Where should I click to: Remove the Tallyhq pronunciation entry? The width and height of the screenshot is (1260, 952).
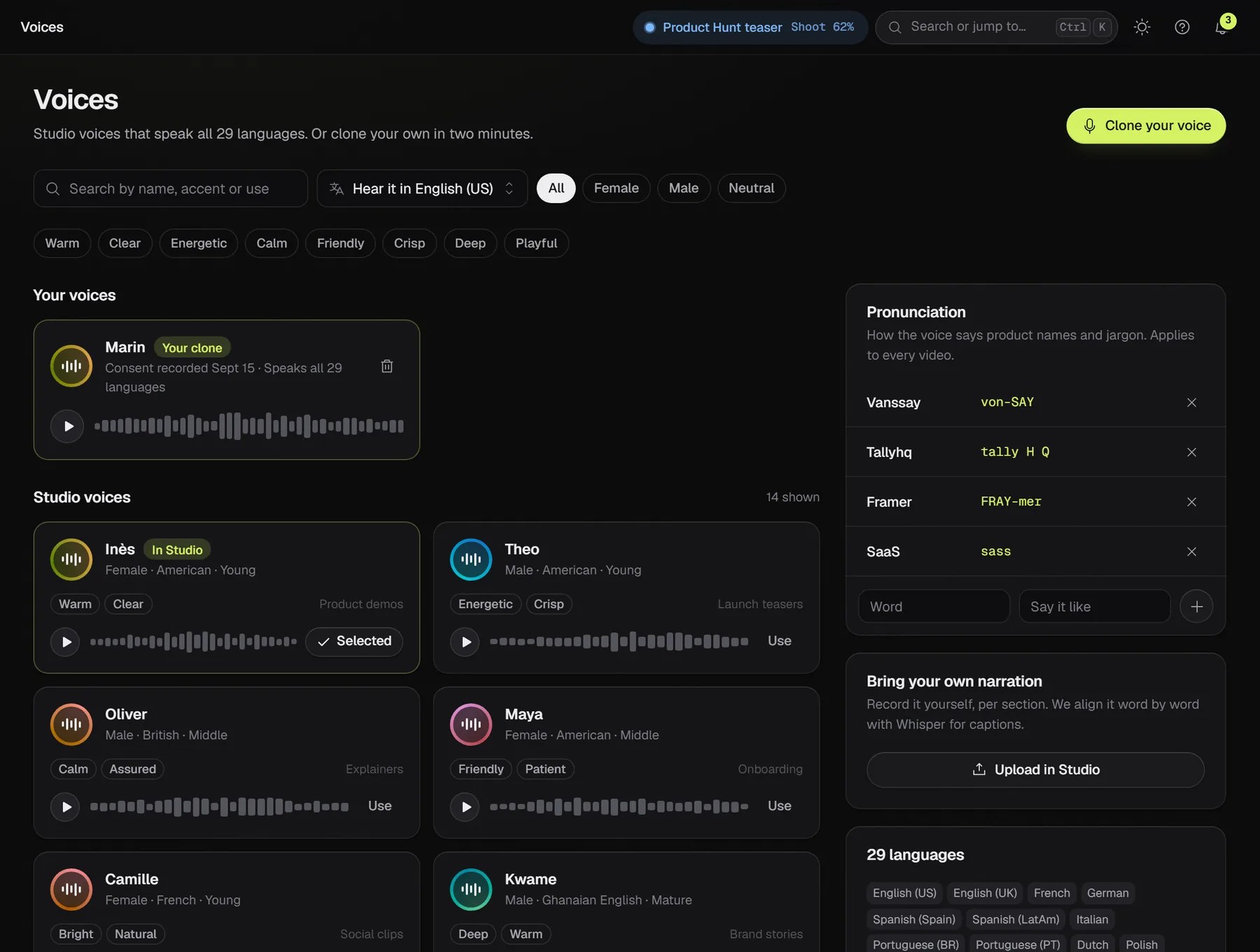[1191, 452]
